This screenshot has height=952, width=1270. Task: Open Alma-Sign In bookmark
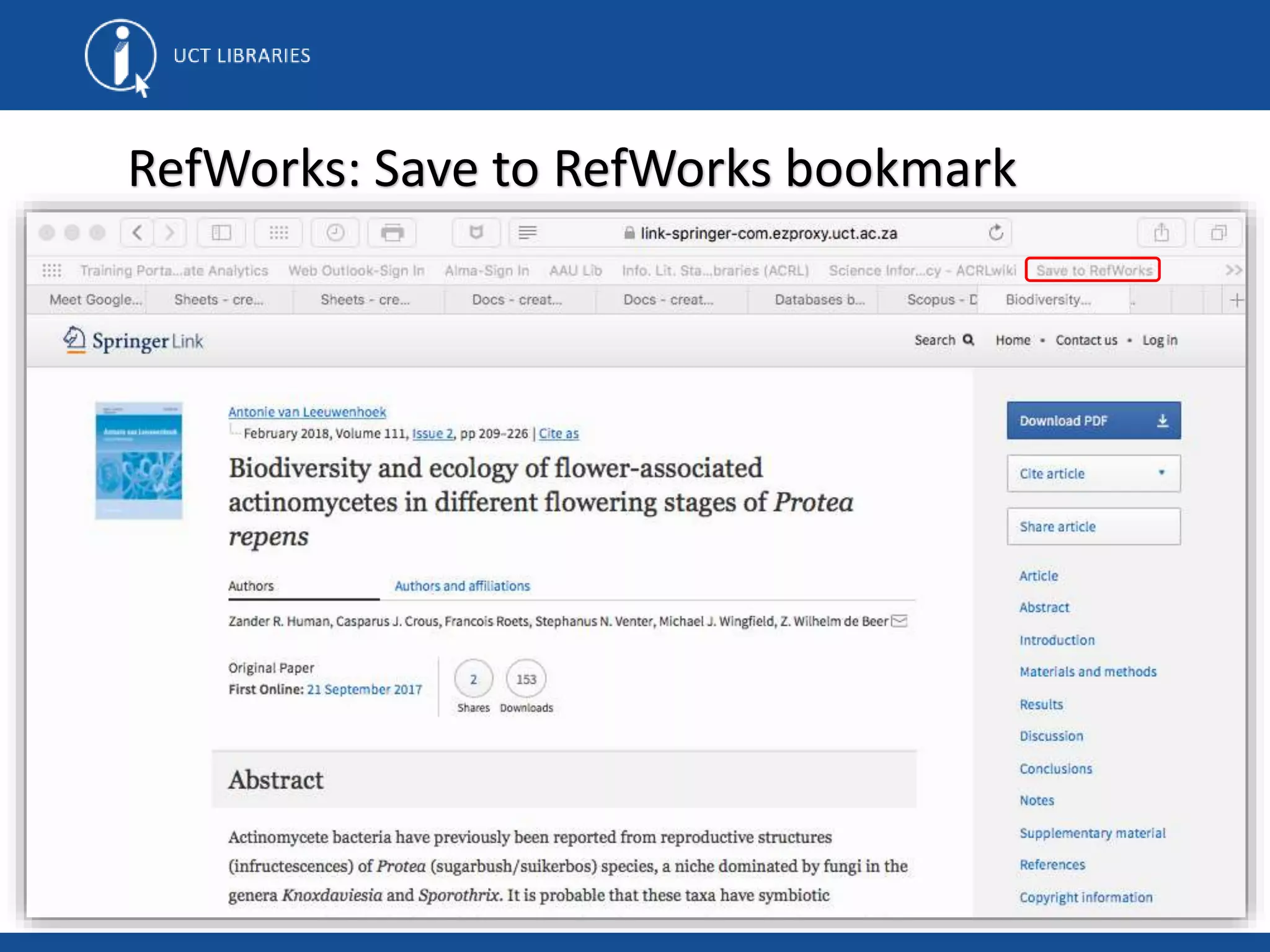[486, 270]
